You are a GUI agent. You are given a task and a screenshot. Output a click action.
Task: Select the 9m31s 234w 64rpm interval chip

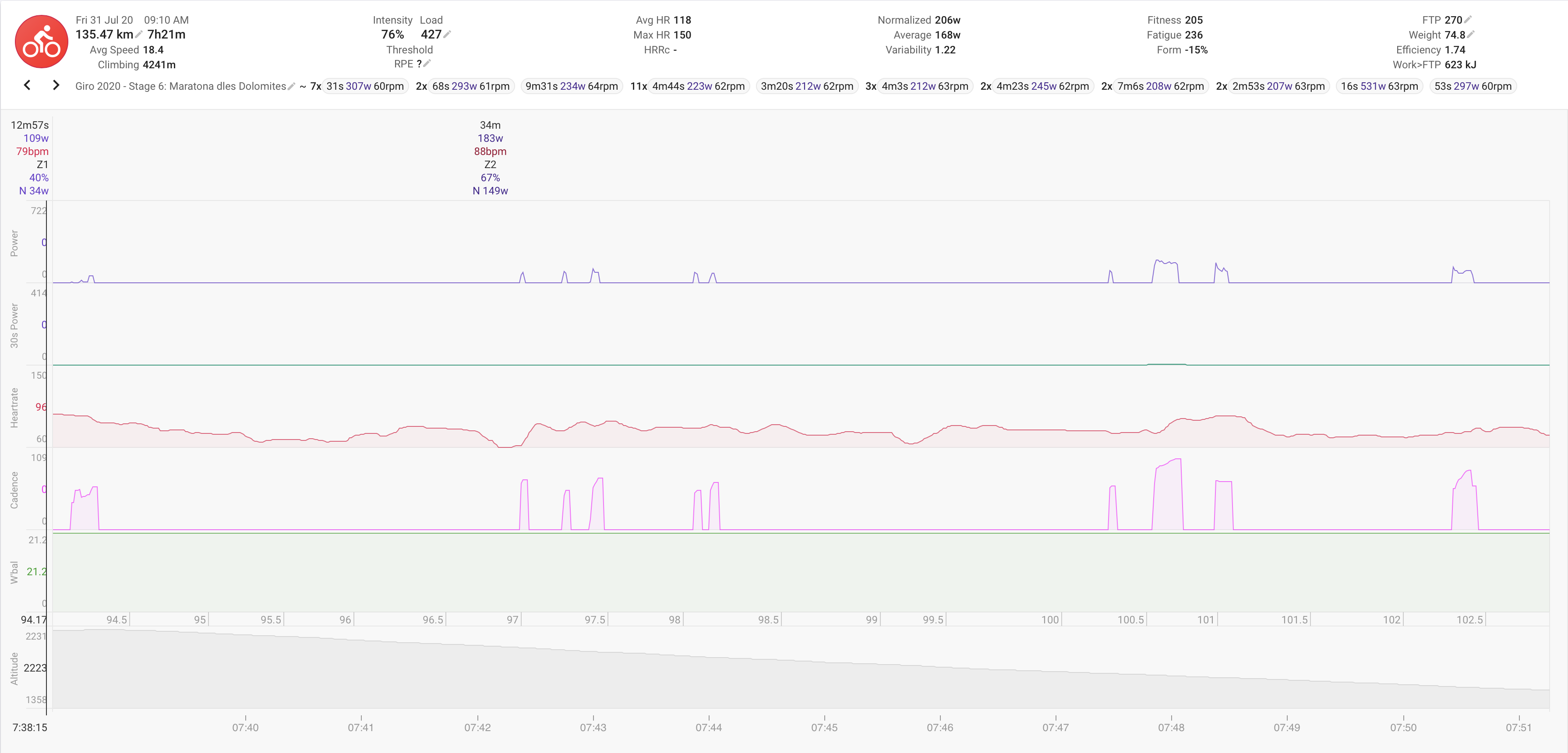click(571, 86)
